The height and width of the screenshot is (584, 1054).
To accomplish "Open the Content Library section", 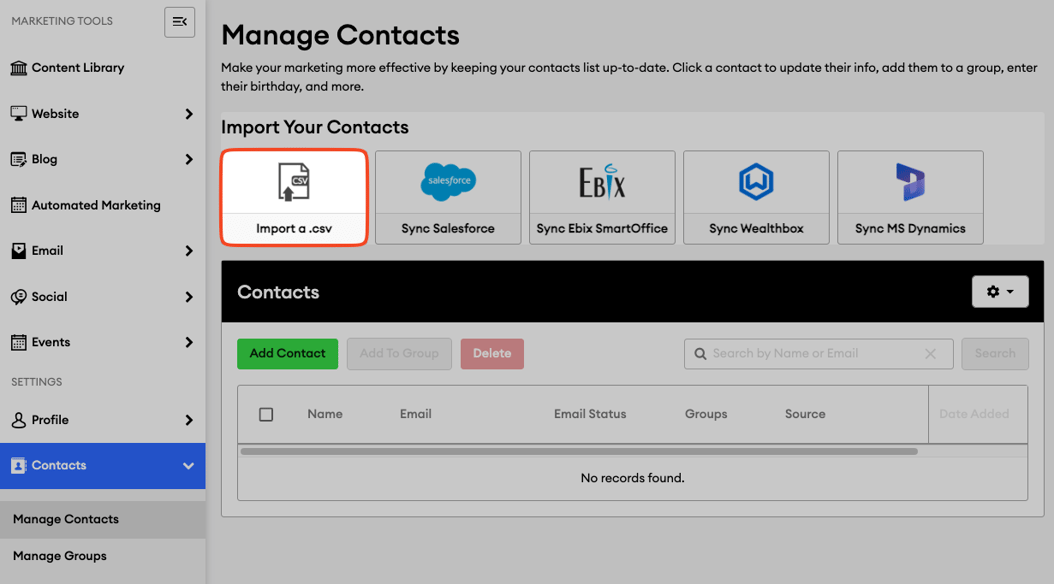I will click(75, 67).
